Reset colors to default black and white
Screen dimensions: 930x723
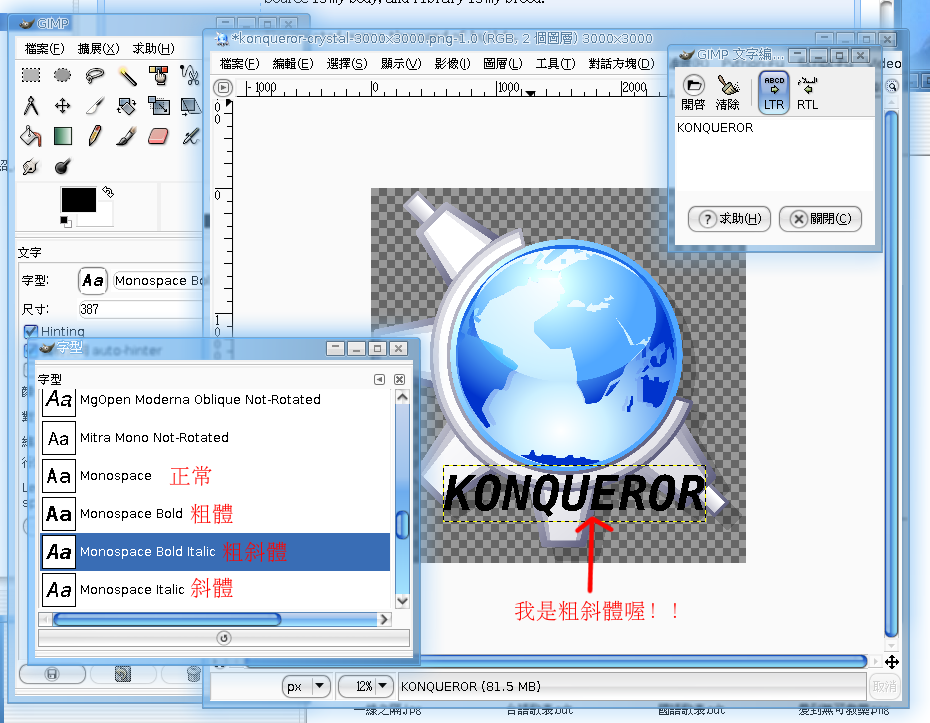(x=66, y=222)
